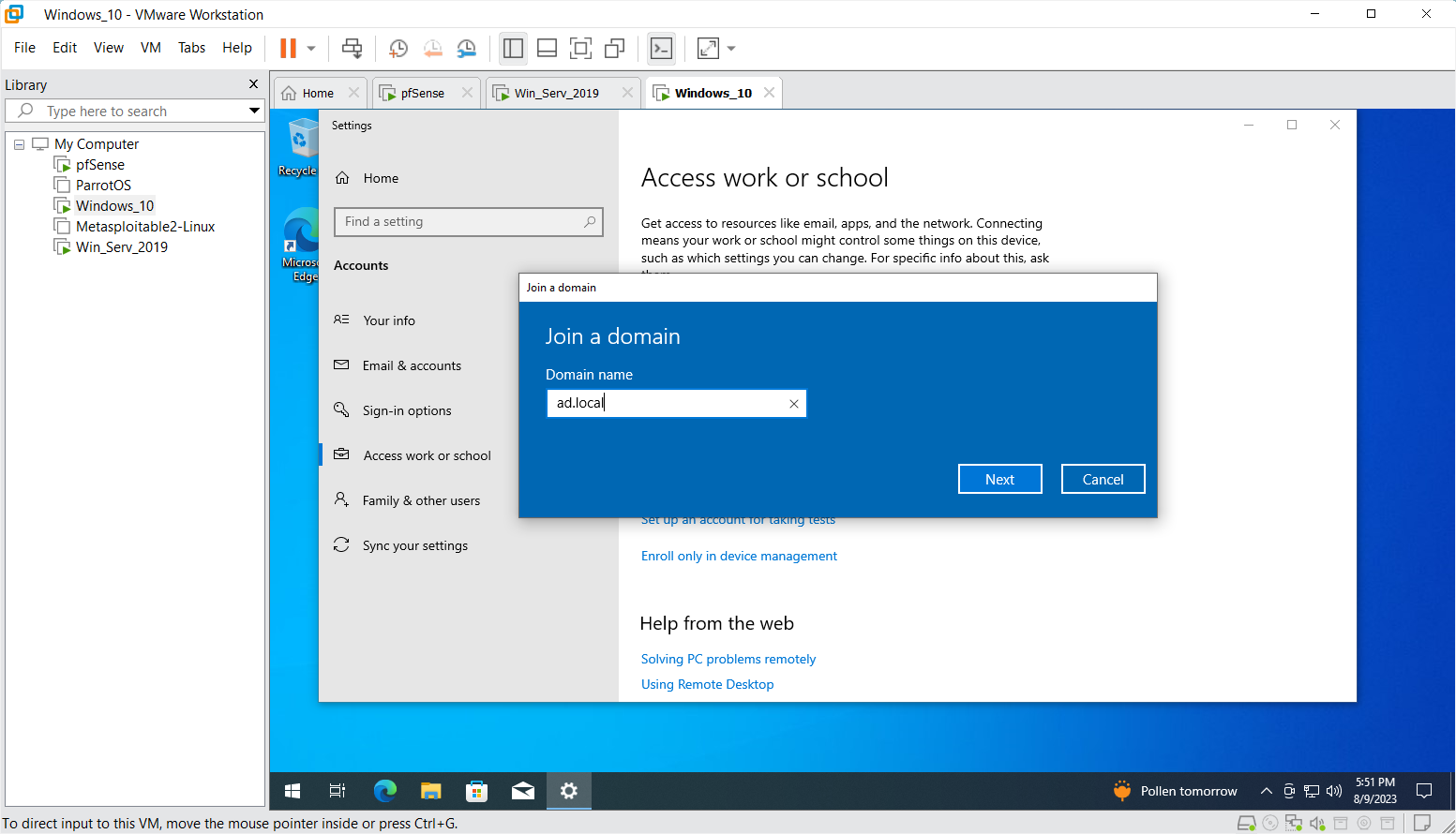The height and width of the screenshot is (834, 1456).
Task: Close the pfSense tab
Action: (x=466, y=93)
